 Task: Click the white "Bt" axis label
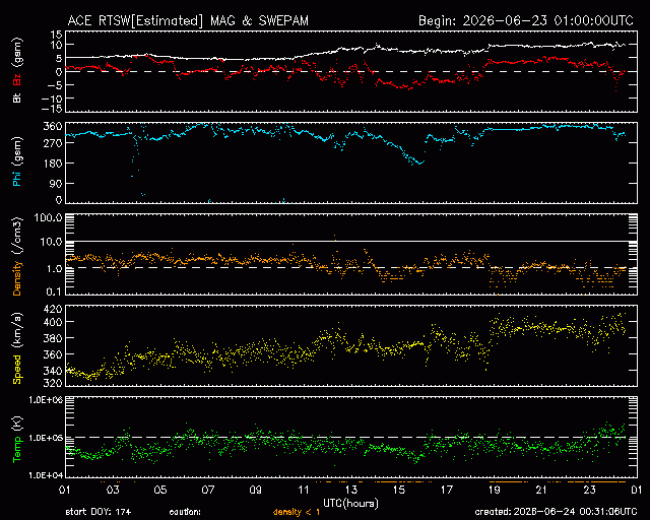pyautogui.click(x=17, y=98)
